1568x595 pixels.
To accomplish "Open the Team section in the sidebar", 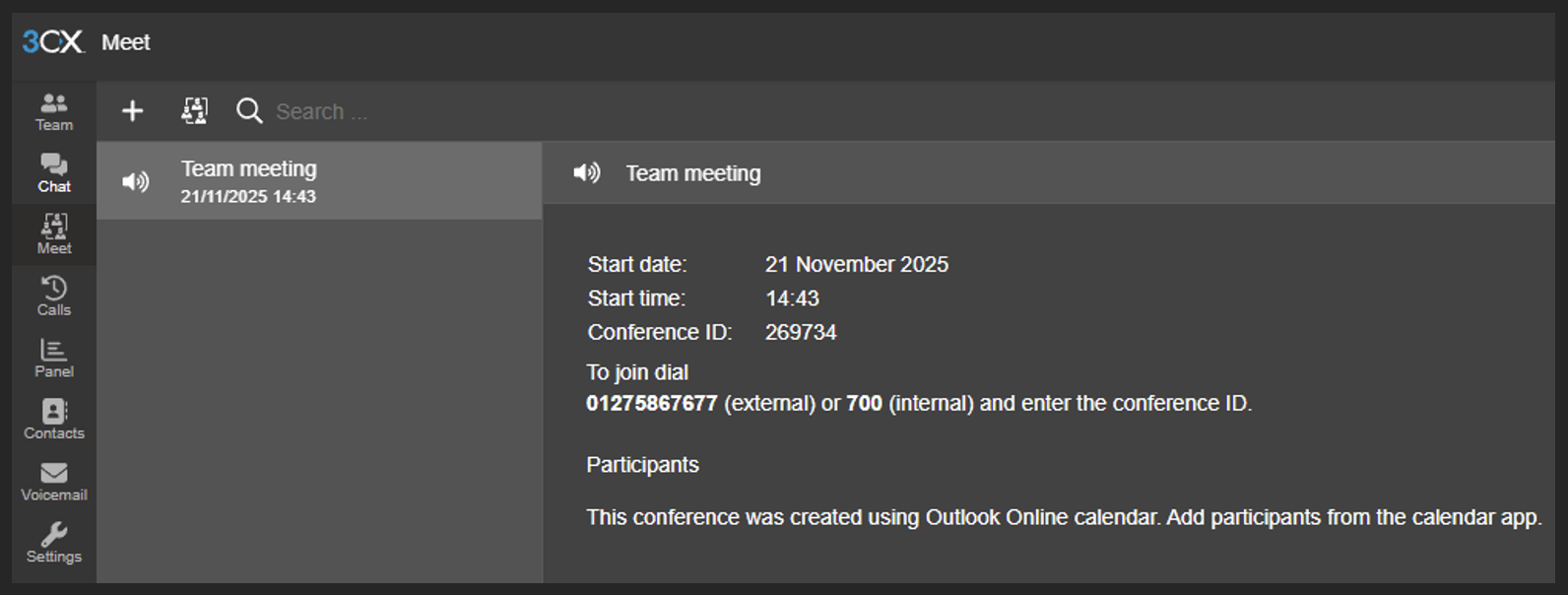I will (53, 110).
